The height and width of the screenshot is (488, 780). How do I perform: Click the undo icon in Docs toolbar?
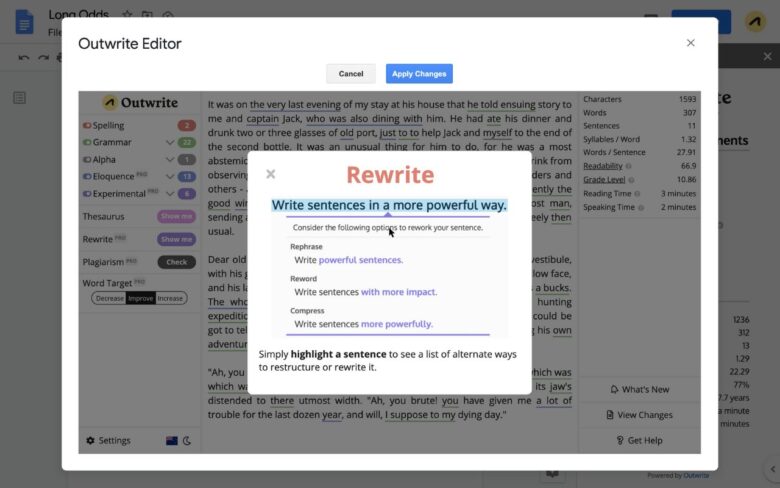click(23, 58)
